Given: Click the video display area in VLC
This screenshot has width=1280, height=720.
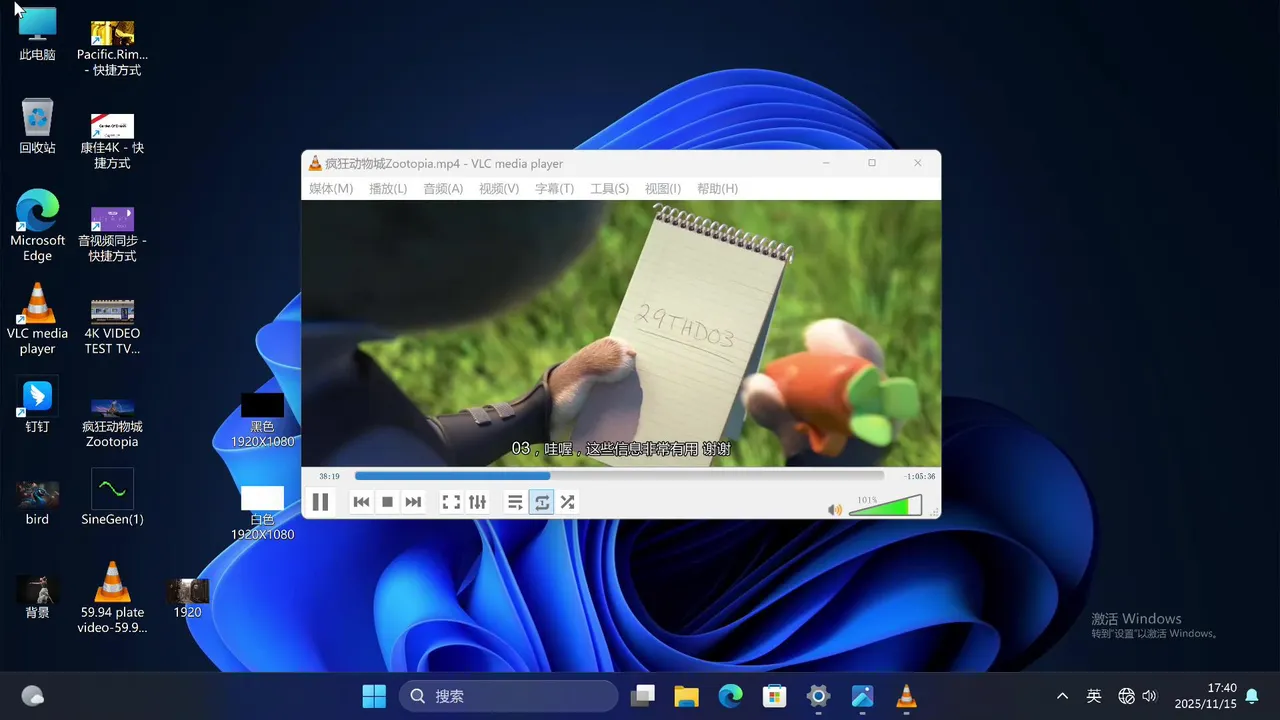Looking at the screenshot, I should [x=621, y=333].
